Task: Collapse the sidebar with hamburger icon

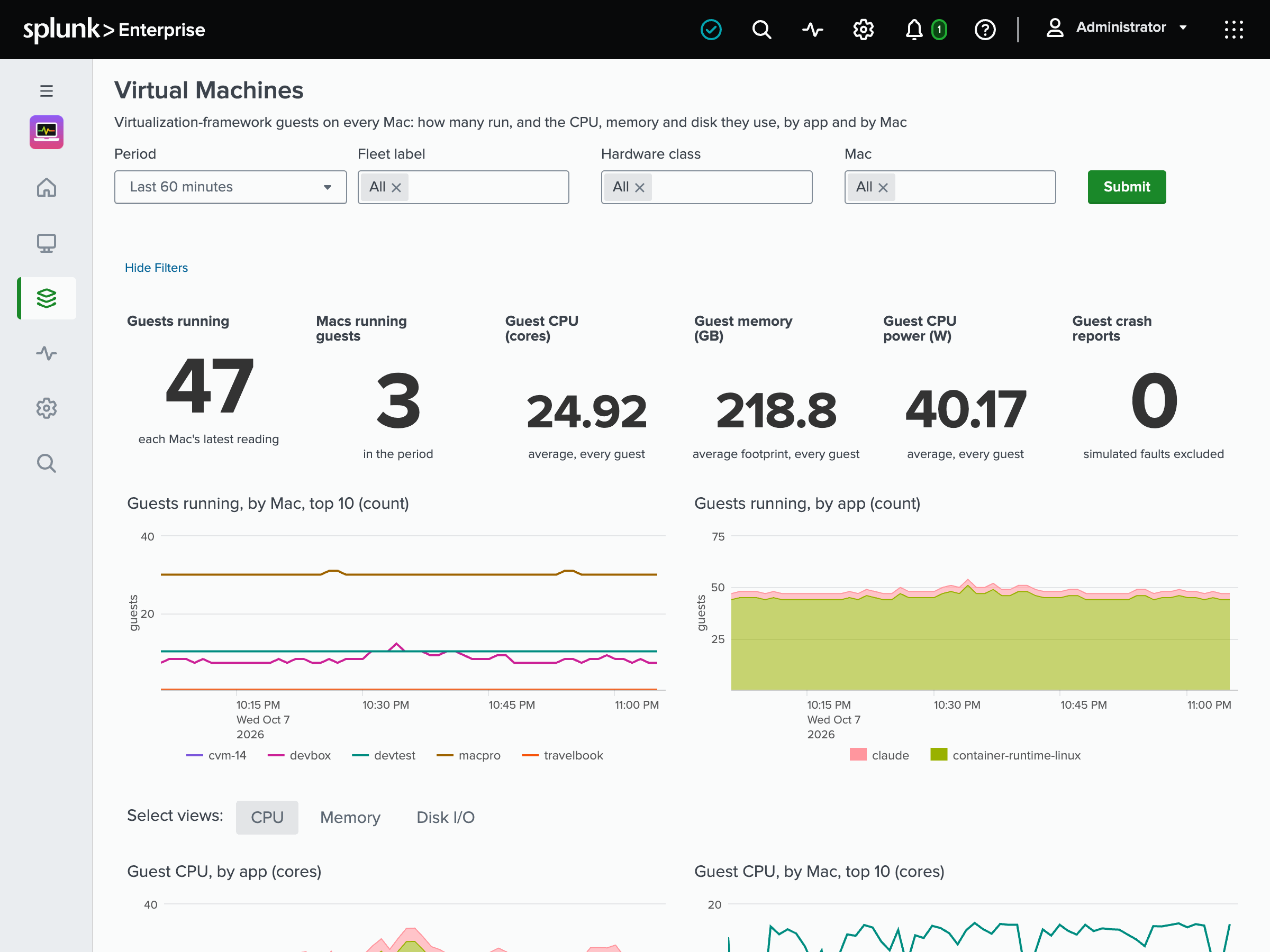Action: (x=47, y=90)
